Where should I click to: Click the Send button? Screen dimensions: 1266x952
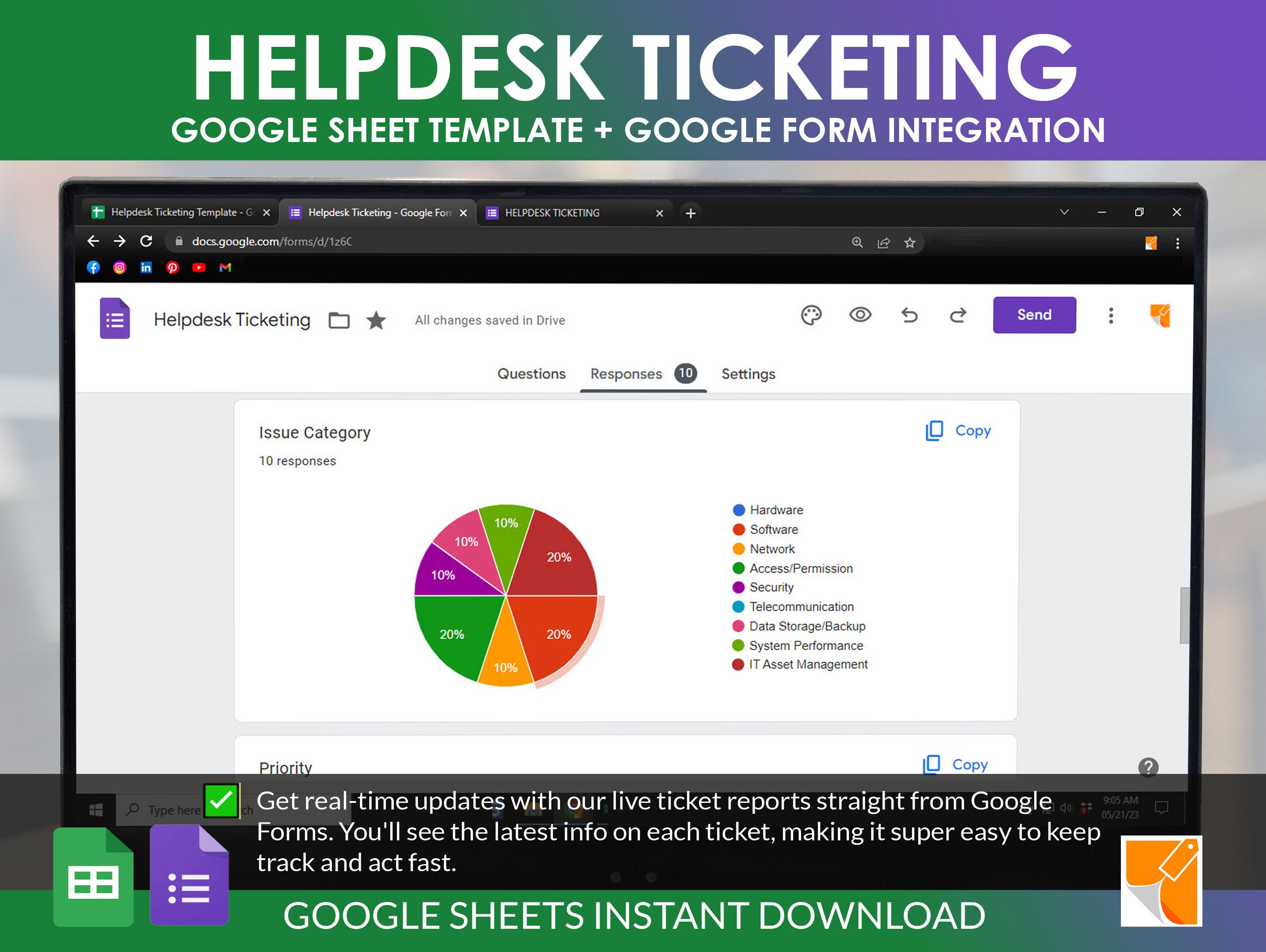[1034, 315]
